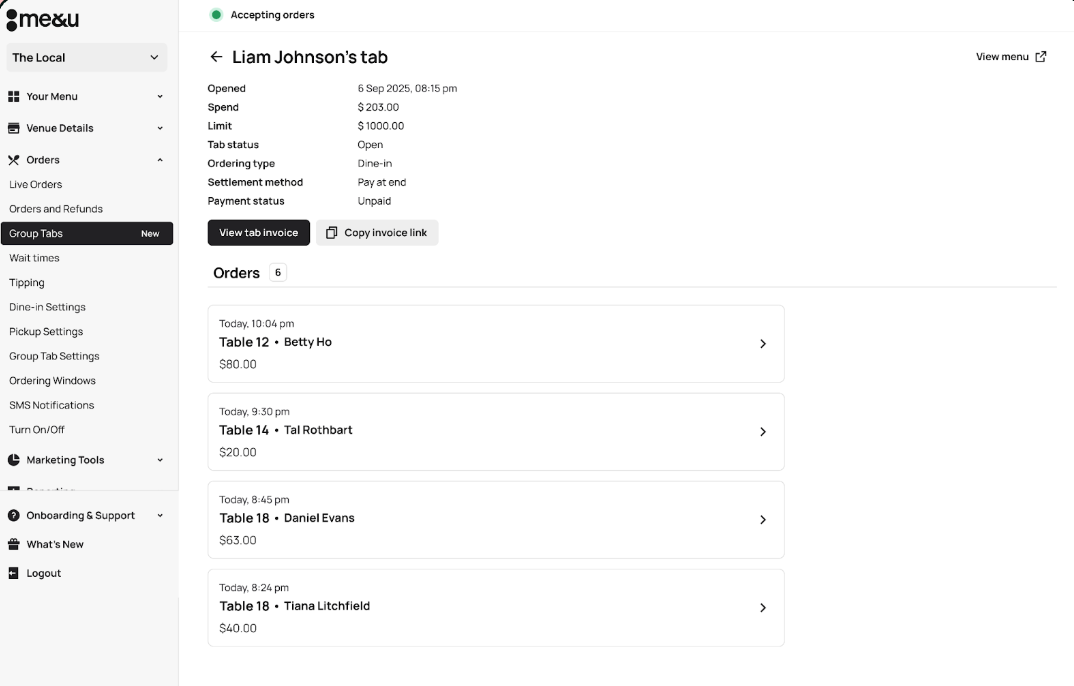1074x686 pixels.
Task: Click the back arrow beside Liam Johnson's tab
Action: tap(216, 57)
